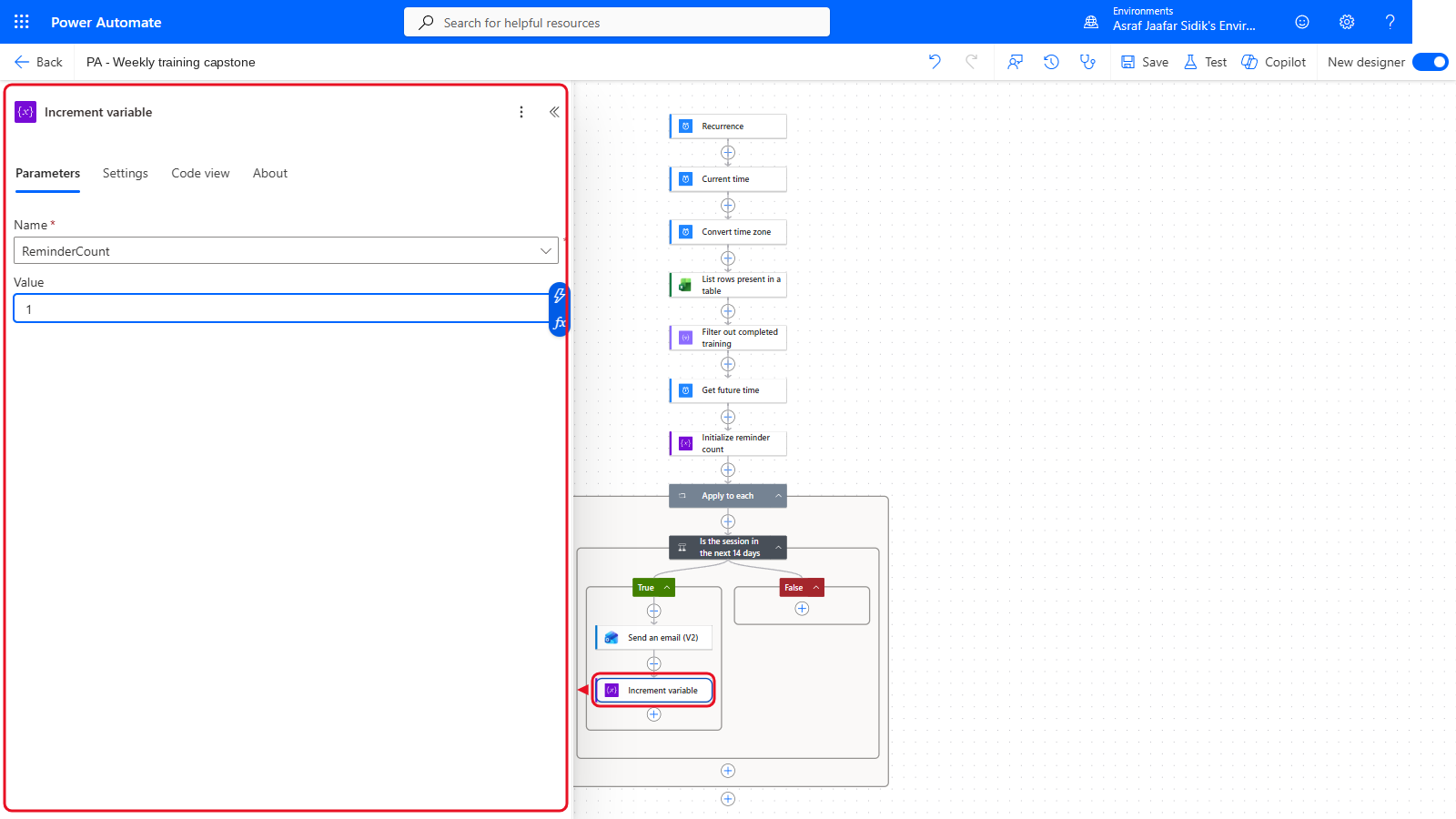Click the Test button
The image size is (1456, 819).
click(1205, 62)
